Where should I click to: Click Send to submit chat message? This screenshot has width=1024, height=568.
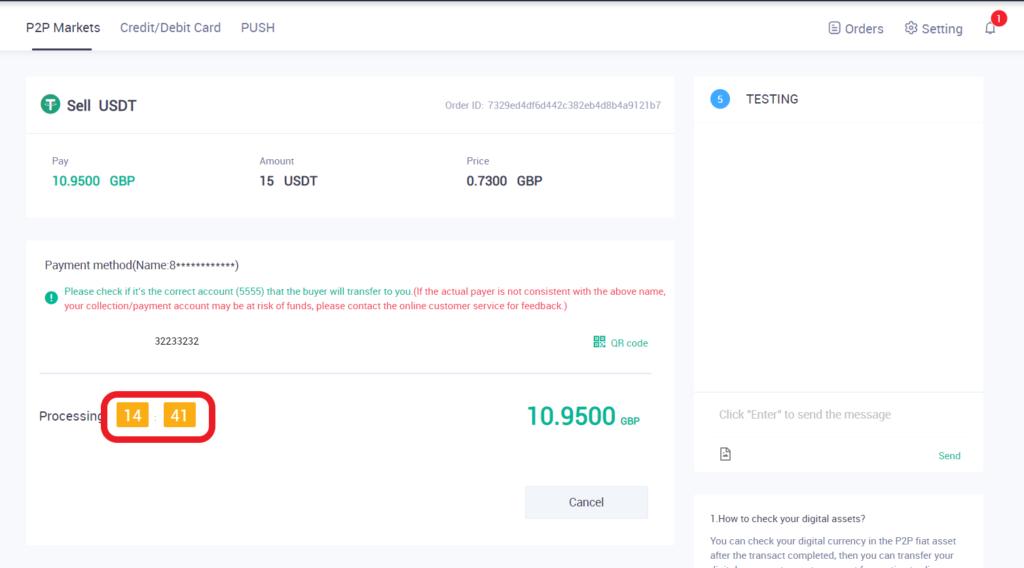(949, 456)
